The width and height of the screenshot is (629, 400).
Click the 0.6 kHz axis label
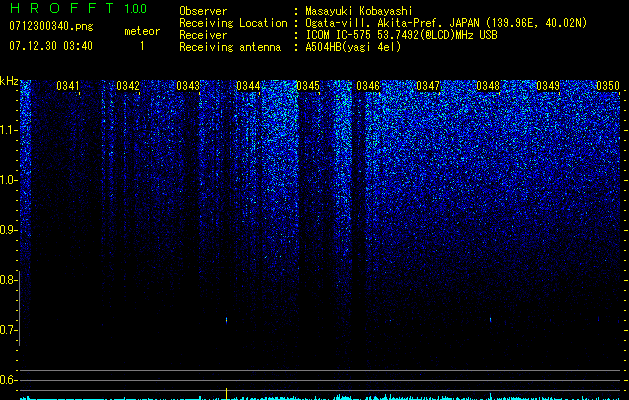[9, 380]
